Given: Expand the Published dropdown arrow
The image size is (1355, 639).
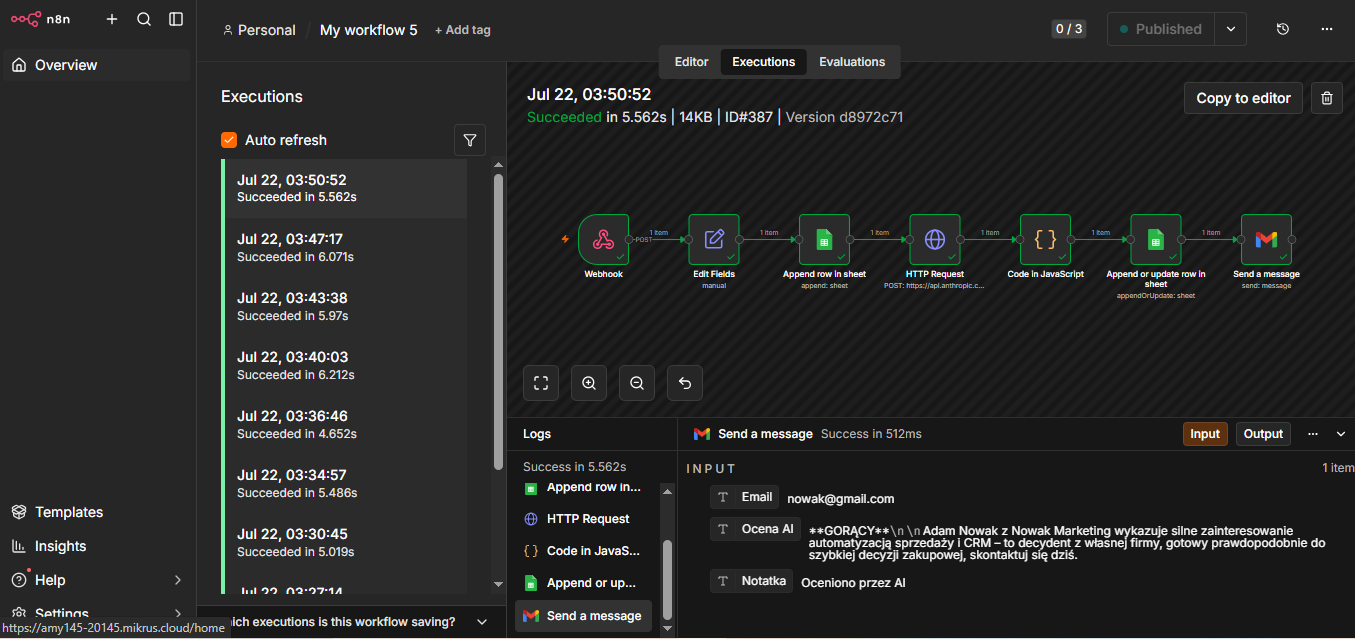Looking at the screenshot, I should point(1230,29).
